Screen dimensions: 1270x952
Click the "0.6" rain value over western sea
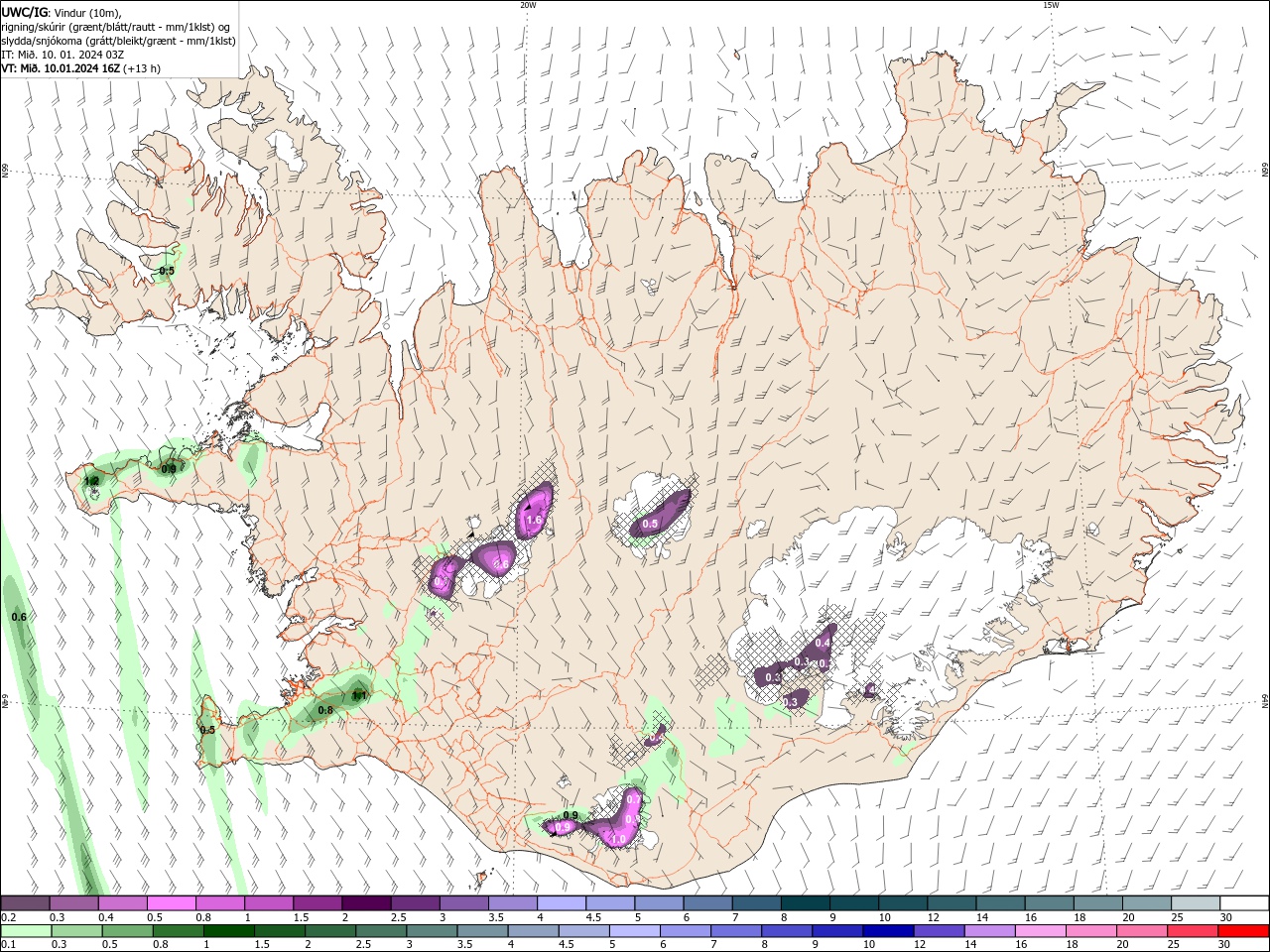[x=19, y=617]
